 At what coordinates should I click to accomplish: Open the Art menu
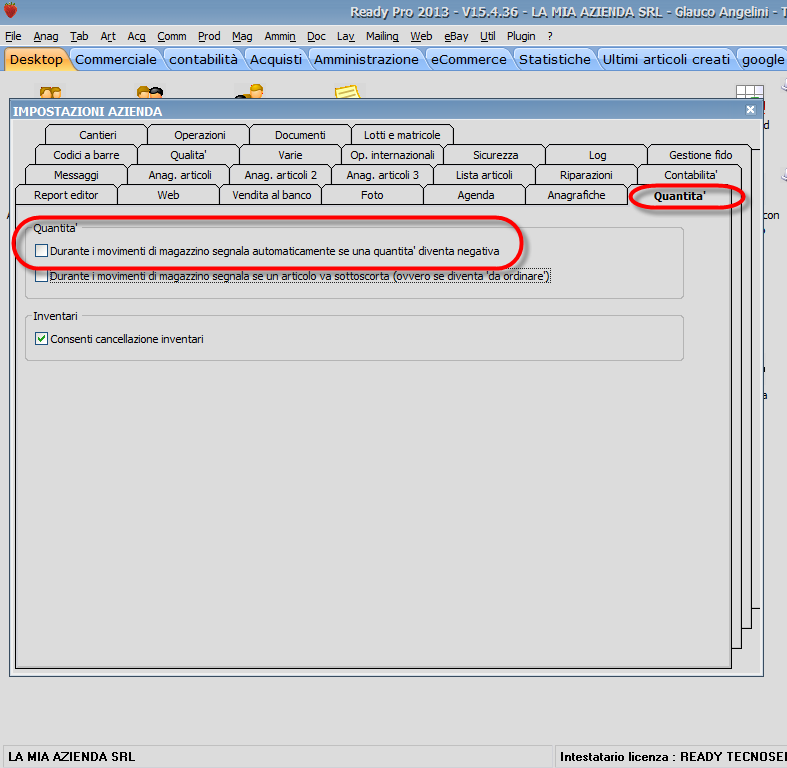click(x=108, y=36)
